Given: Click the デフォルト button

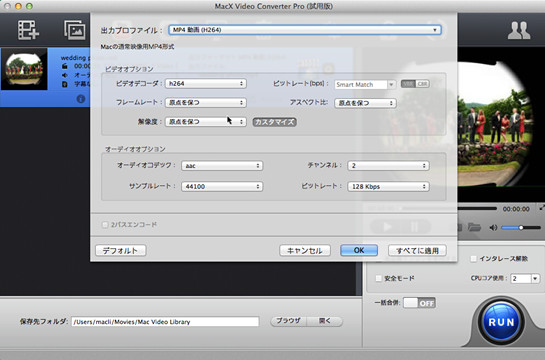Looking at the screenshot, I should [121, 251].
